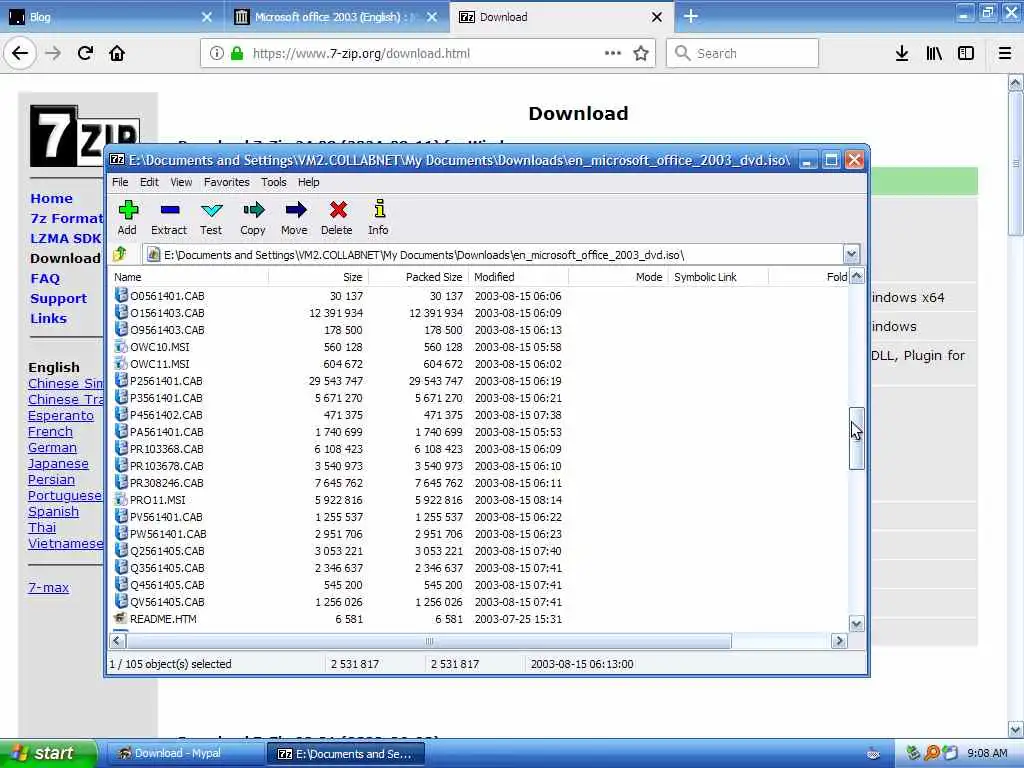Open the 7-max link
The height and width of the screenshot is (768, 1024).
click(x=48, y=587)
